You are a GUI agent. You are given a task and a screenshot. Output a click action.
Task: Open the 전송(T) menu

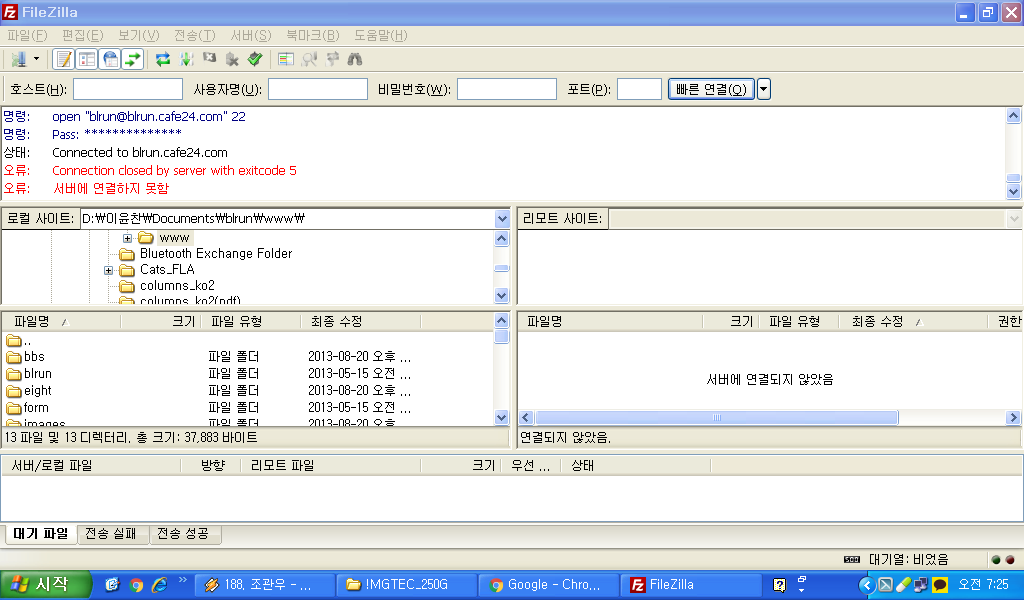(195, 35)
